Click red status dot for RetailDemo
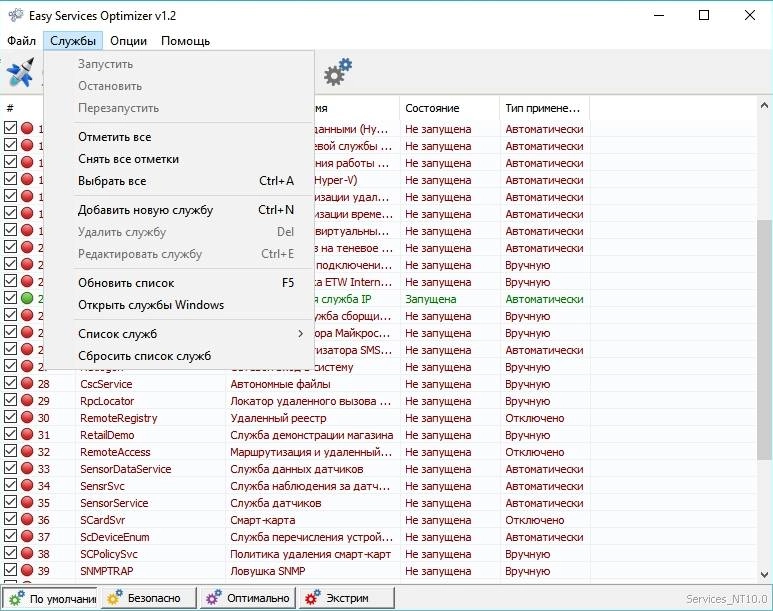This screenshot has height=611, width=773. coord(27,434)
